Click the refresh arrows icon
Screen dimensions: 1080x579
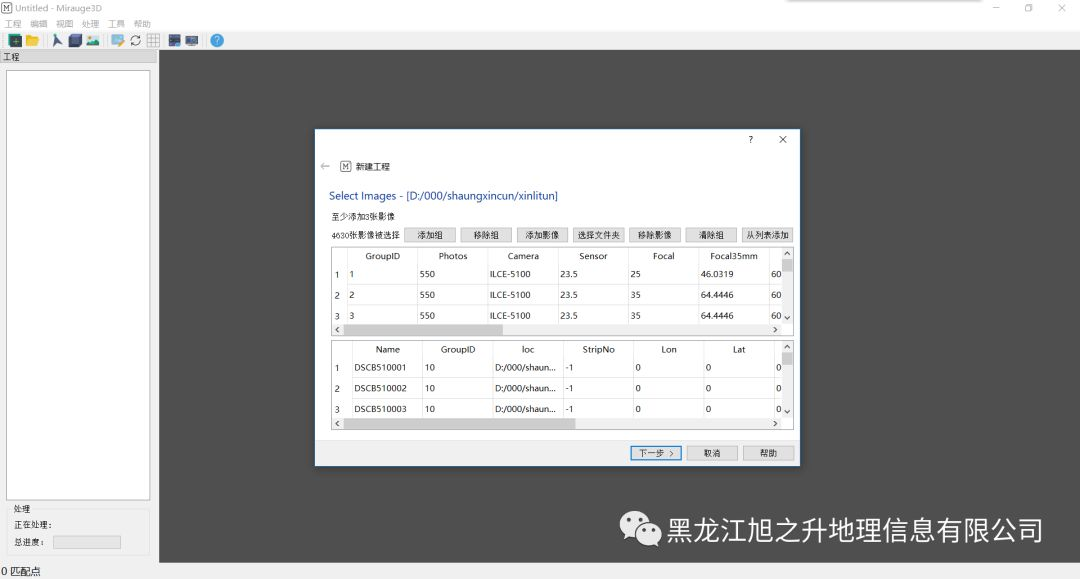pos(135,40)
